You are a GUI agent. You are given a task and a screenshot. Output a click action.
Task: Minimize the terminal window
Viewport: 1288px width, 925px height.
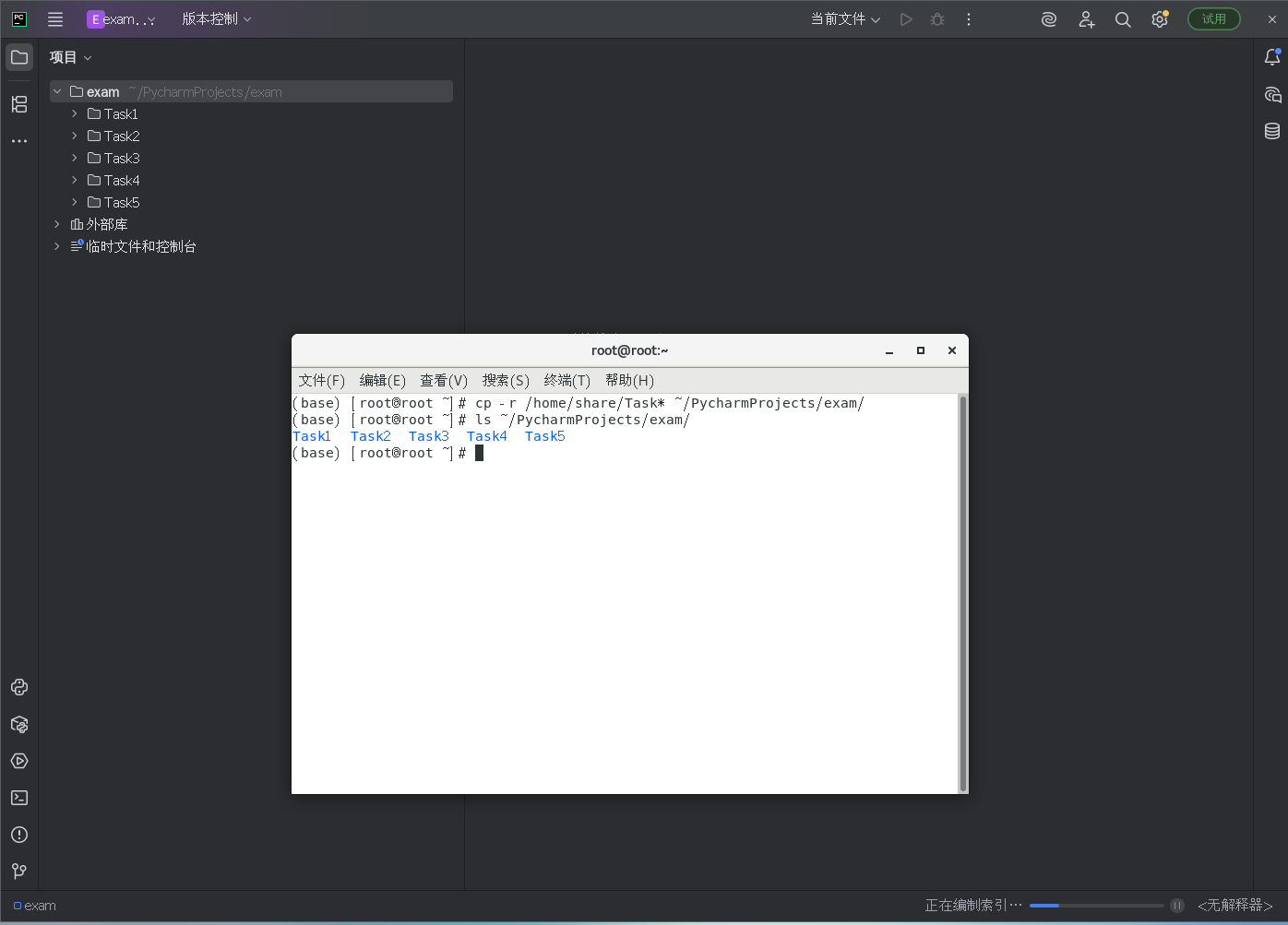(x=889, y=350)
